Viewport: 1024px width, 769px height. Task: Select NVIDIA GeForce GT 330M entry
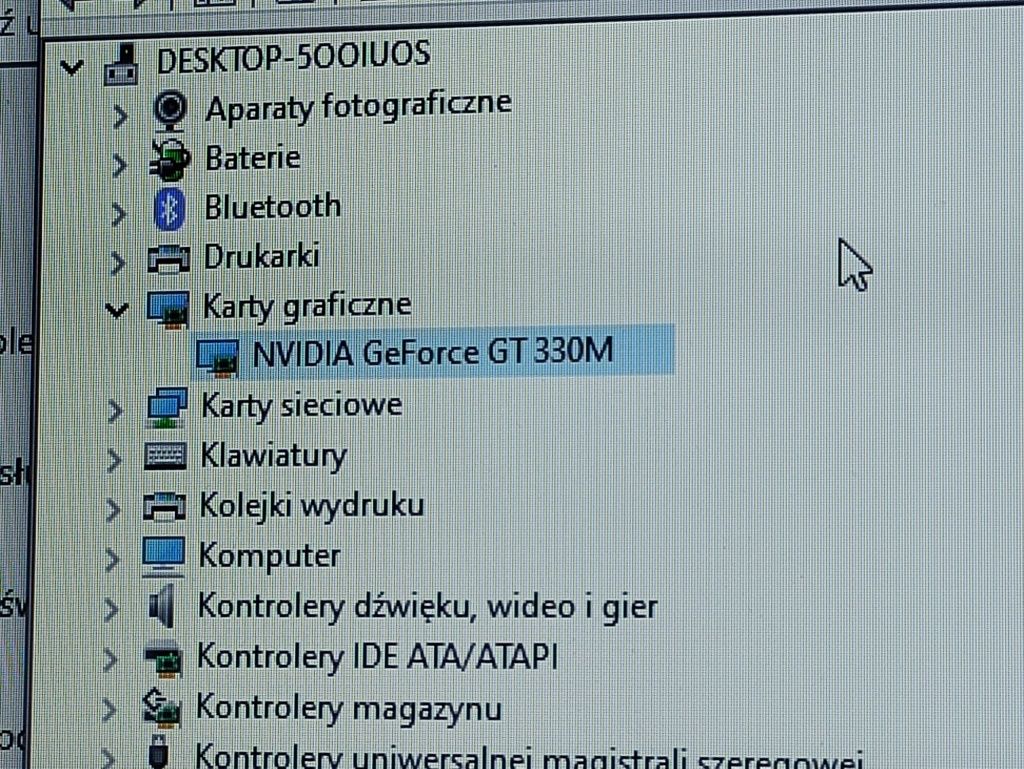tap(434, 352)
